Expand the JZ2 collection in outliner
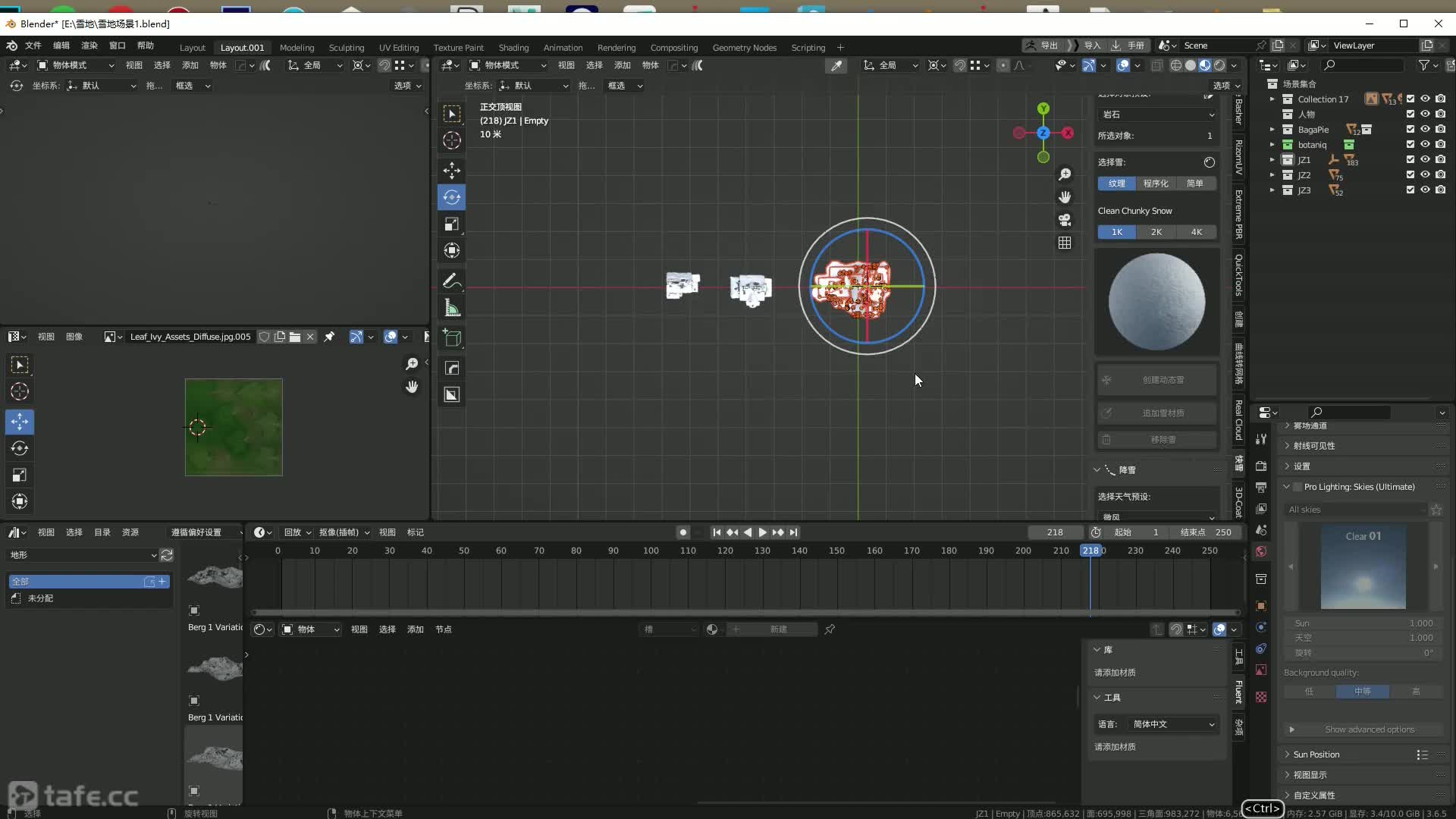 1272,175
